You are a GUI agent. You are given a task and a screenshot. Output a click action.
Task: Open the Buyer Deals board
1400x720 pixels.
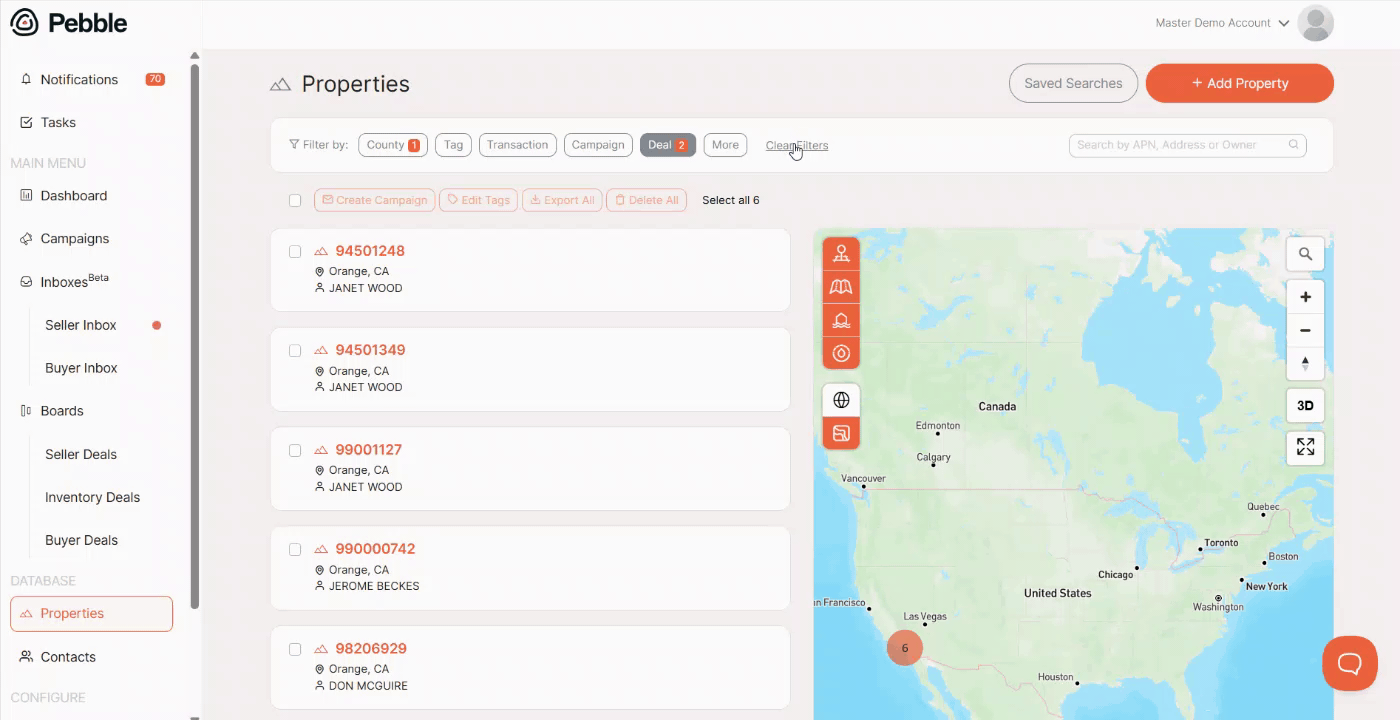[81, 540]
